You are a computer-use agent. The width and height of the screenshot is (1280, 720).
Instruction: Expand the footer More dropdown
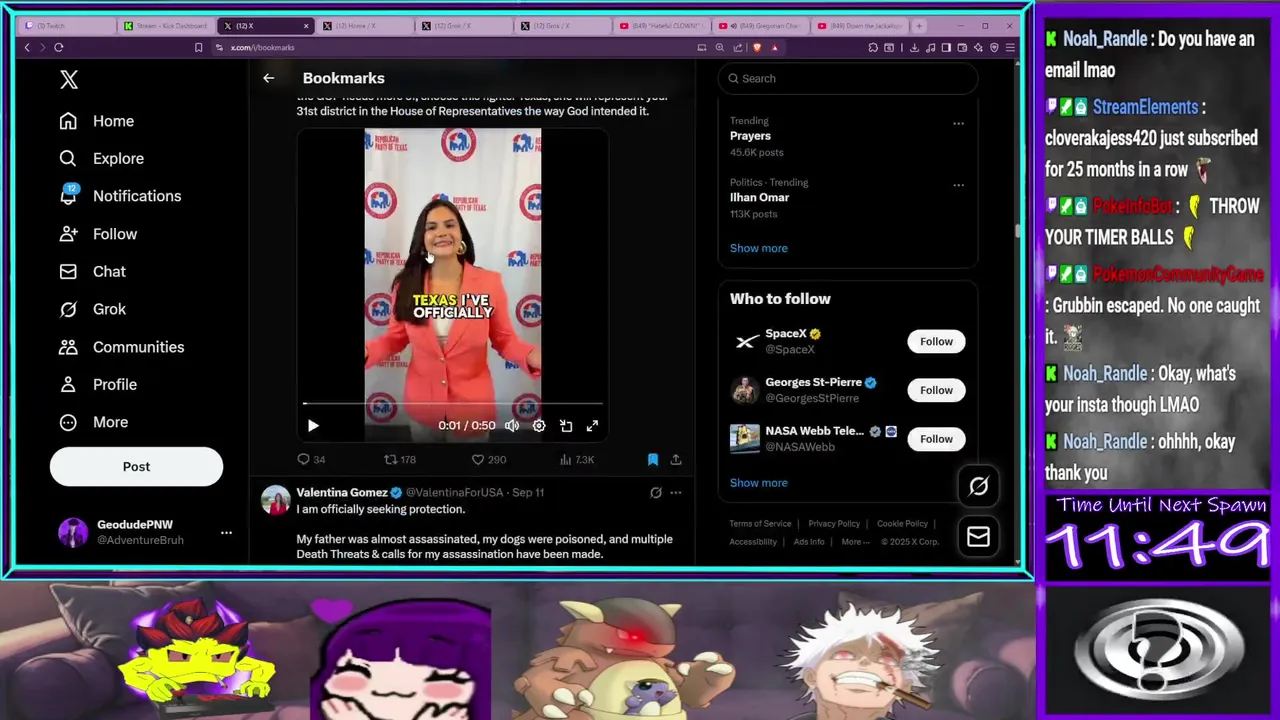pyautogui.click(x=855, y=542)
